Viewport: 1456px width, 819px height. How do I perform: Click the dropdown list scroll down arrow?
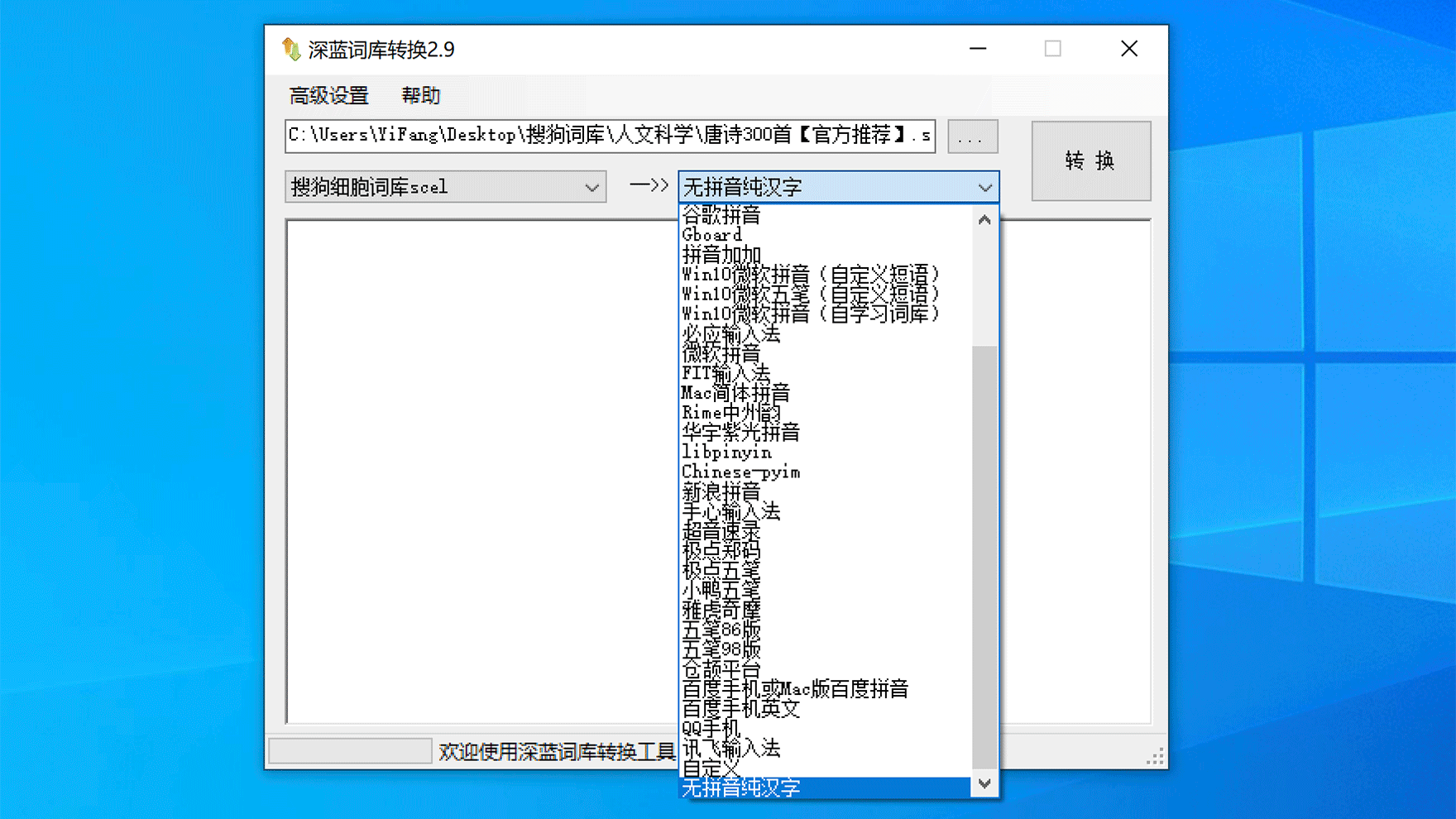click(984, 783)
